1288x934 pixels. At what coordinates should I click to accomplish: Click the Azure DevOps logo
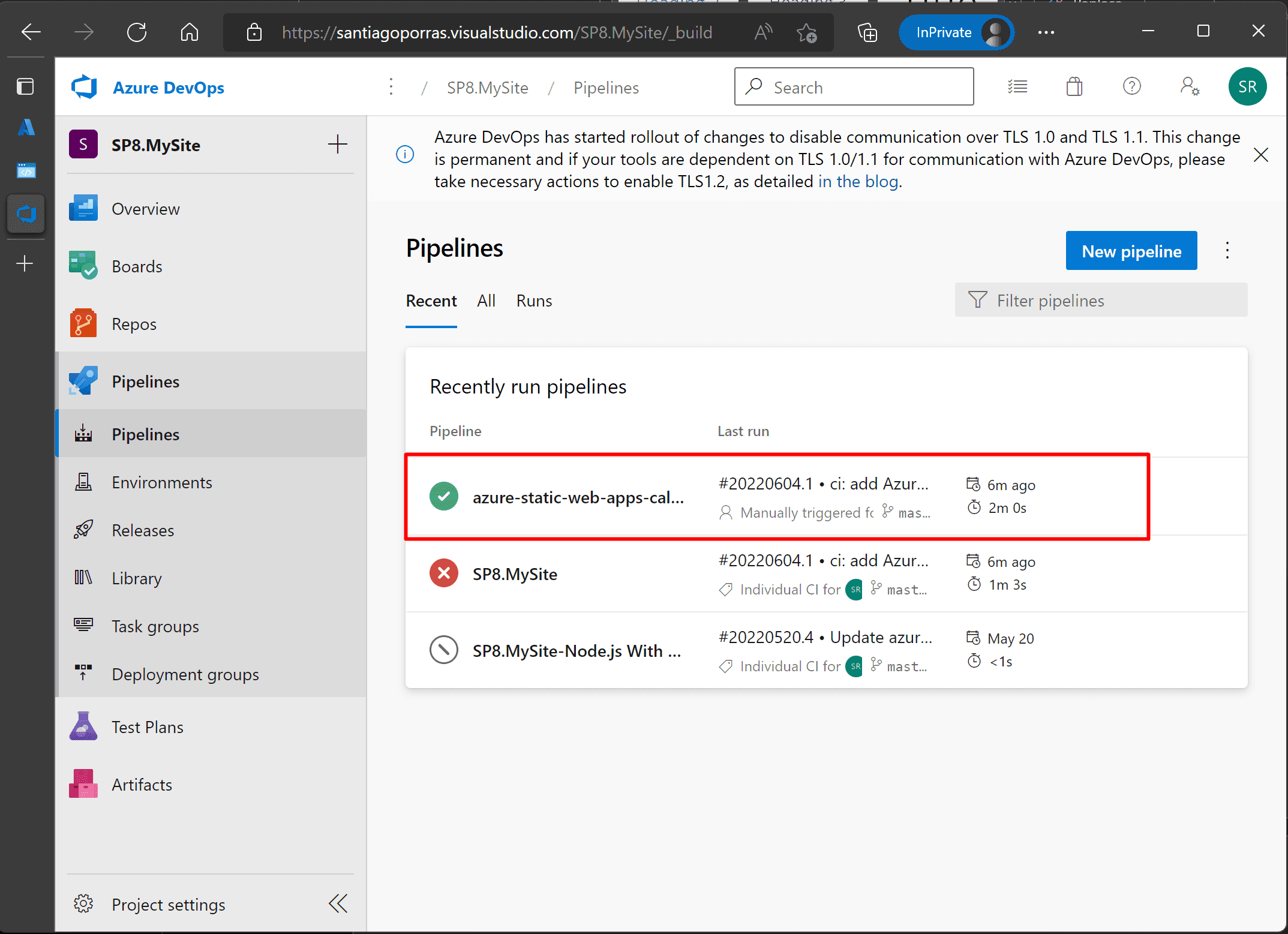(x=84, y=87)
